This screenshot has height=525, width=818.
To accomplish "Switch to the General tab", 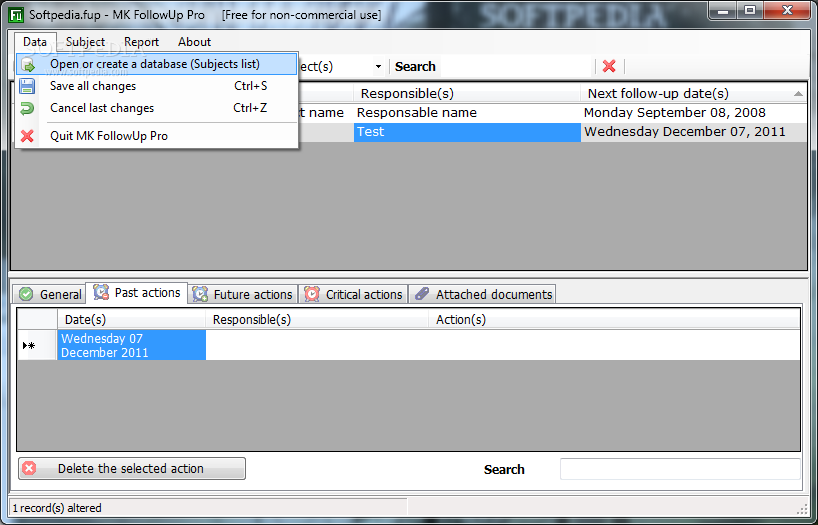I will 50,294.
